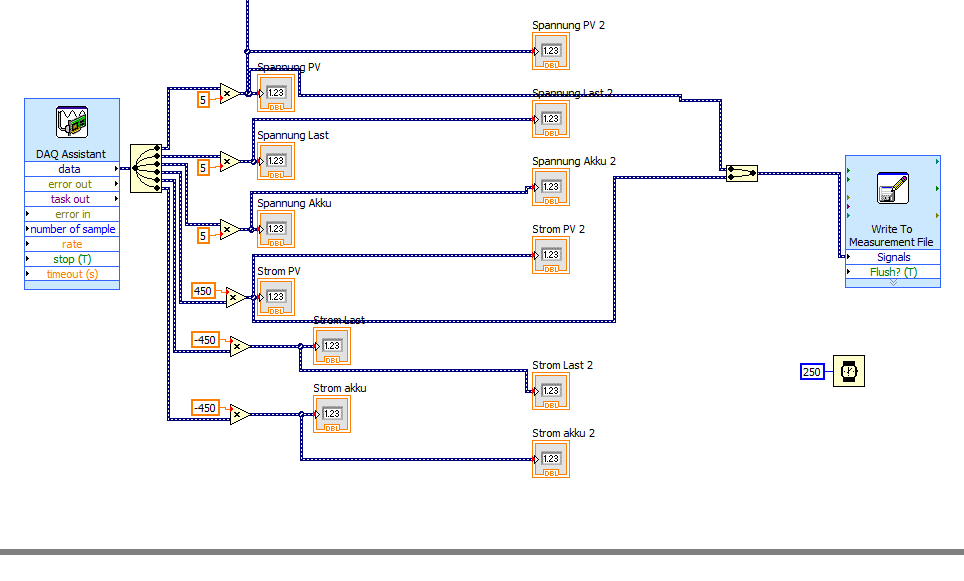Expand Write To Measurement File bottom chevron
Screen dimensions: 964x581
(893, 283)
